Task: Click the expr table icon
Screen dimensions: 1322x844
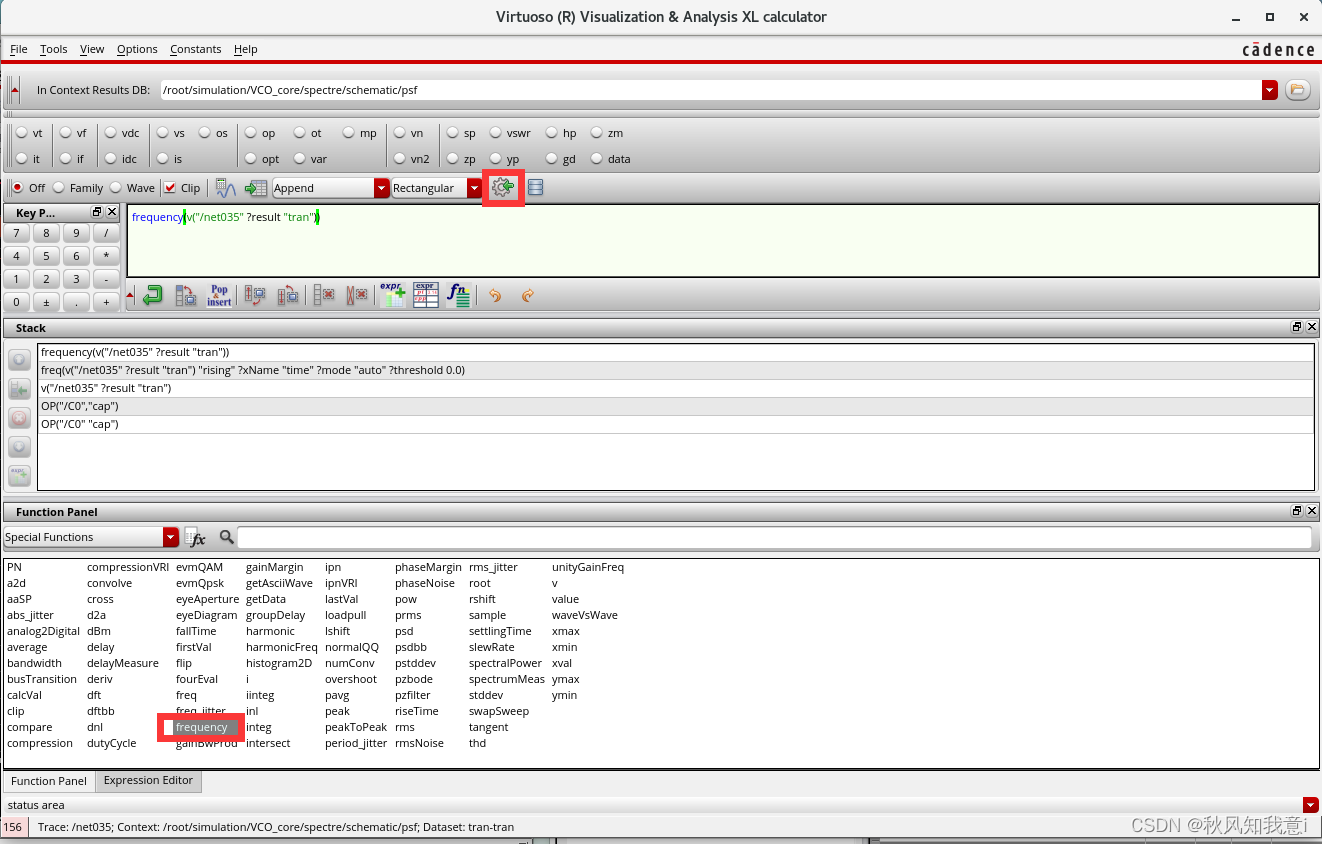Action: [x=425, y=295]
